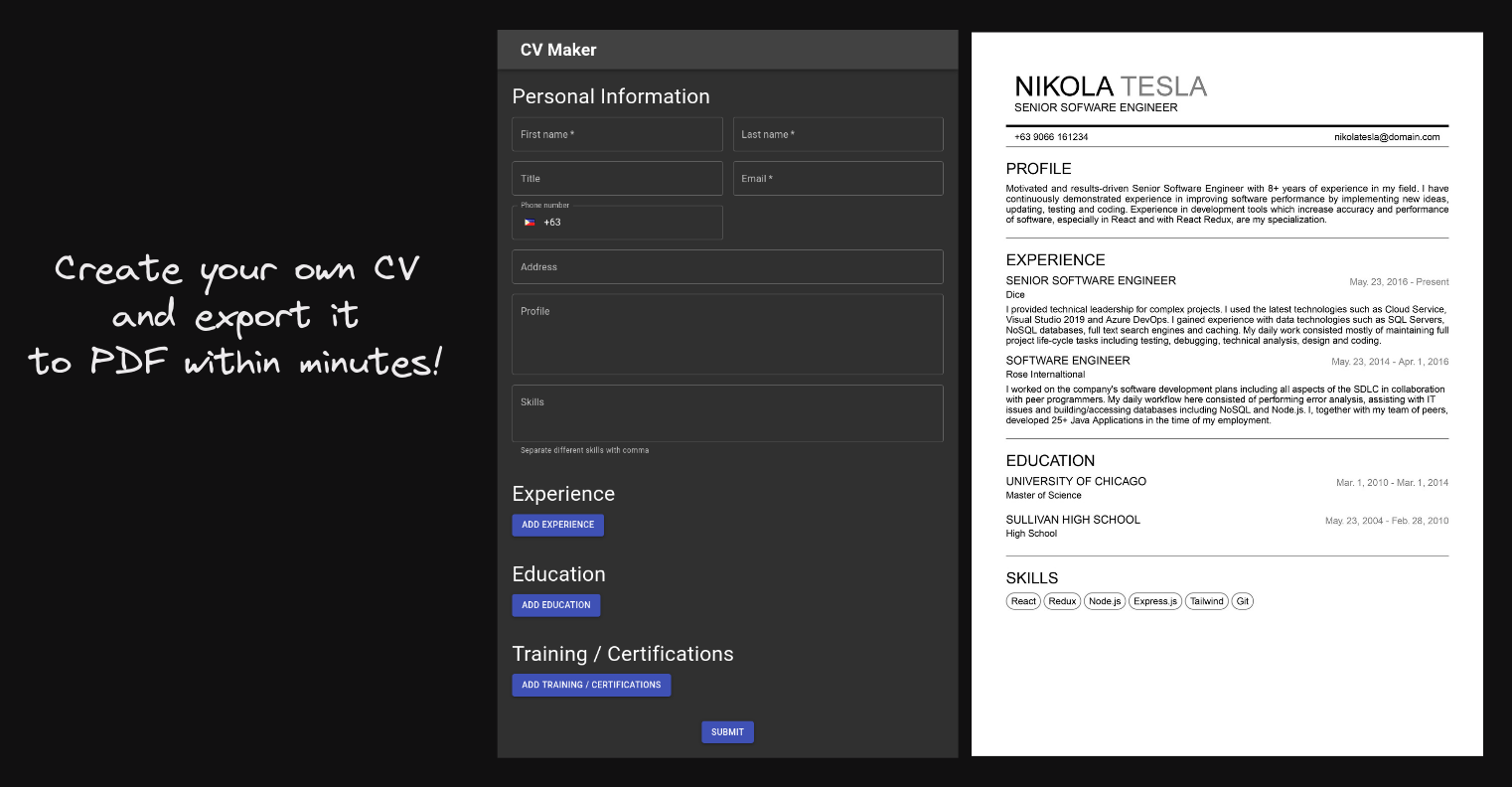Click the Git skill chip
This screenshot has width=1512, height=787.
1243,601
